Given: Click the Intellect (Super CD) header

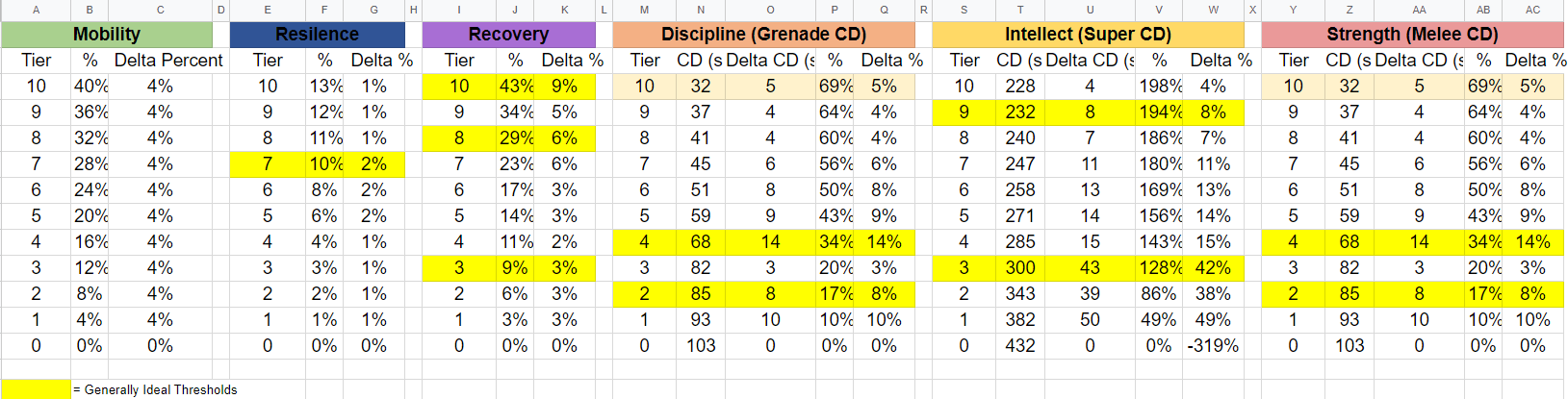Looking at the screenshot, I should 1088,35.
